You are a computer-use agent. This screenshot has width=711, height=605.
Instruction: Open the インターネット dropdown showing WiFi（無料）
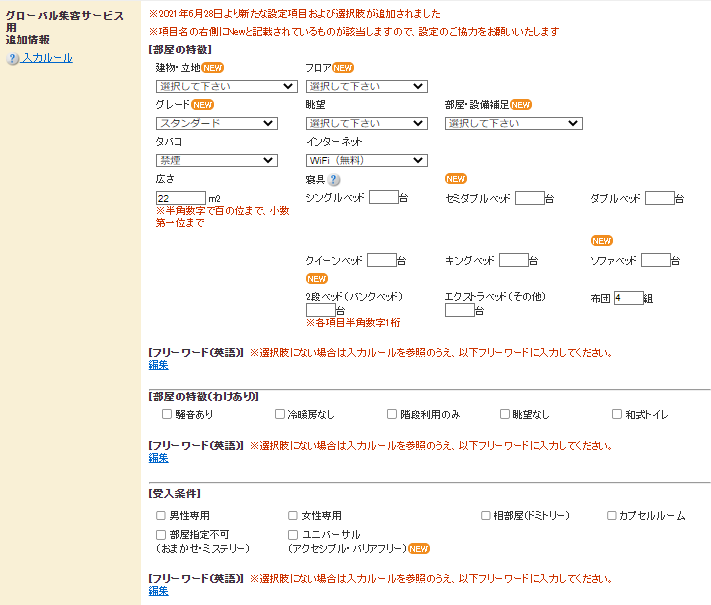point(366,160)
